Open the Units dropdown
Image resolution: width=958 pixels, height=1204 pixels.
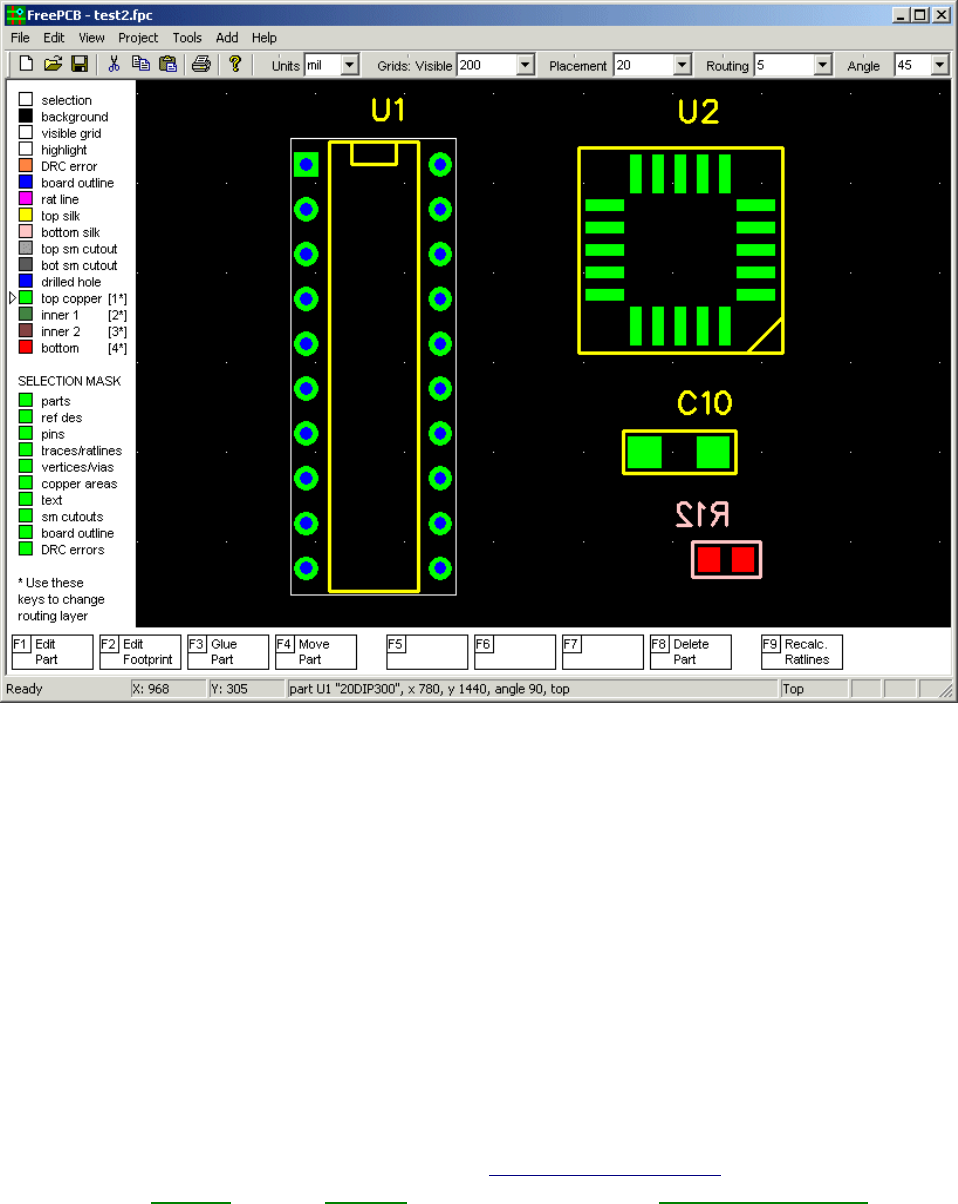coord(350,65)
